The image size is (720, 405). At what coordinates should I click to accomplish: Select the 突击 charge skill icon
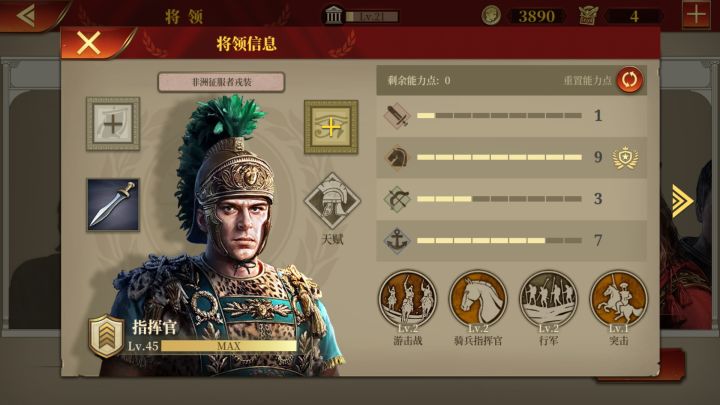(619, 299)
